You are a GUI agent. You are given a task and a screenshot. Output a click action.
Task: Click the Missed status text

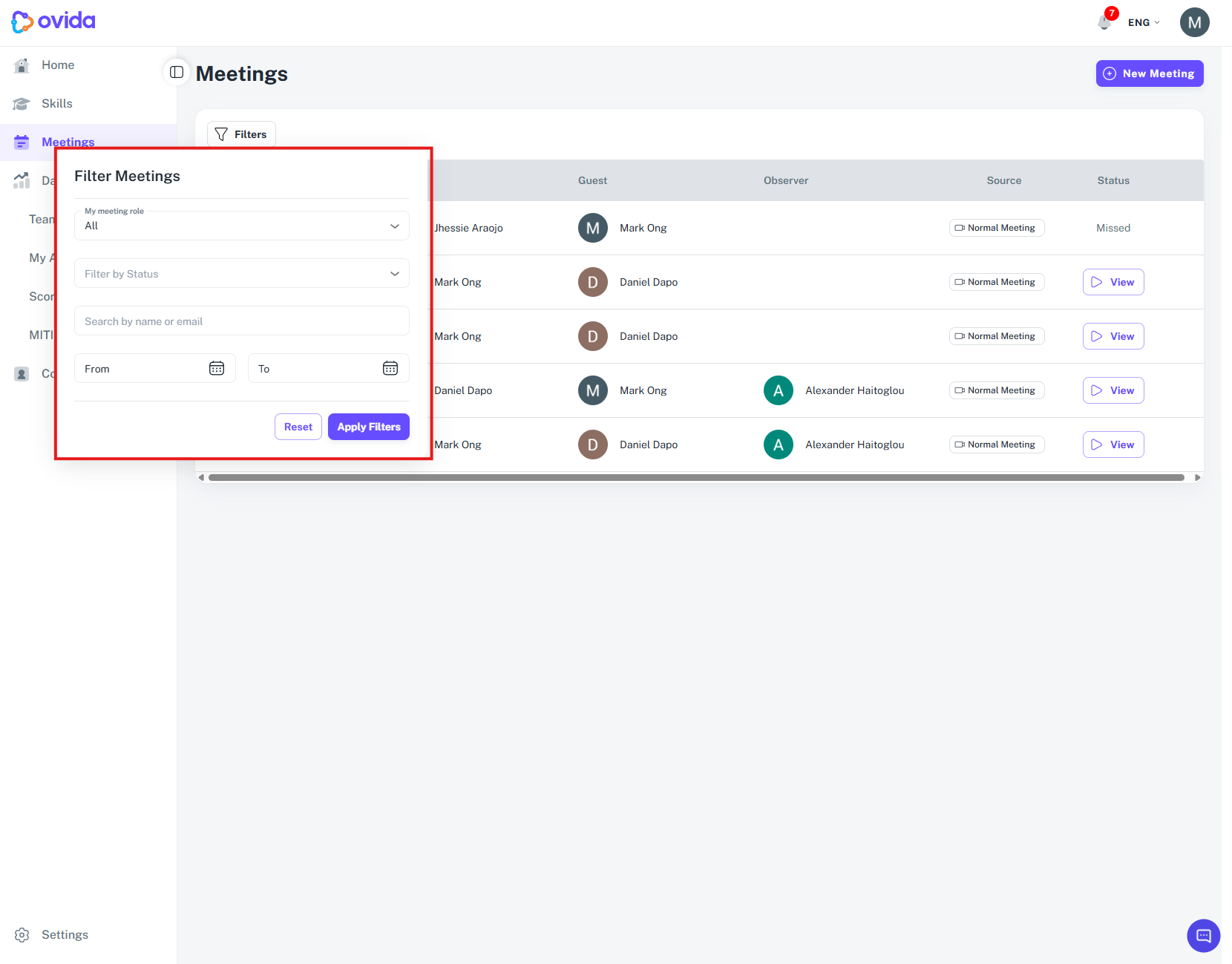click(x=1113, y=228)
